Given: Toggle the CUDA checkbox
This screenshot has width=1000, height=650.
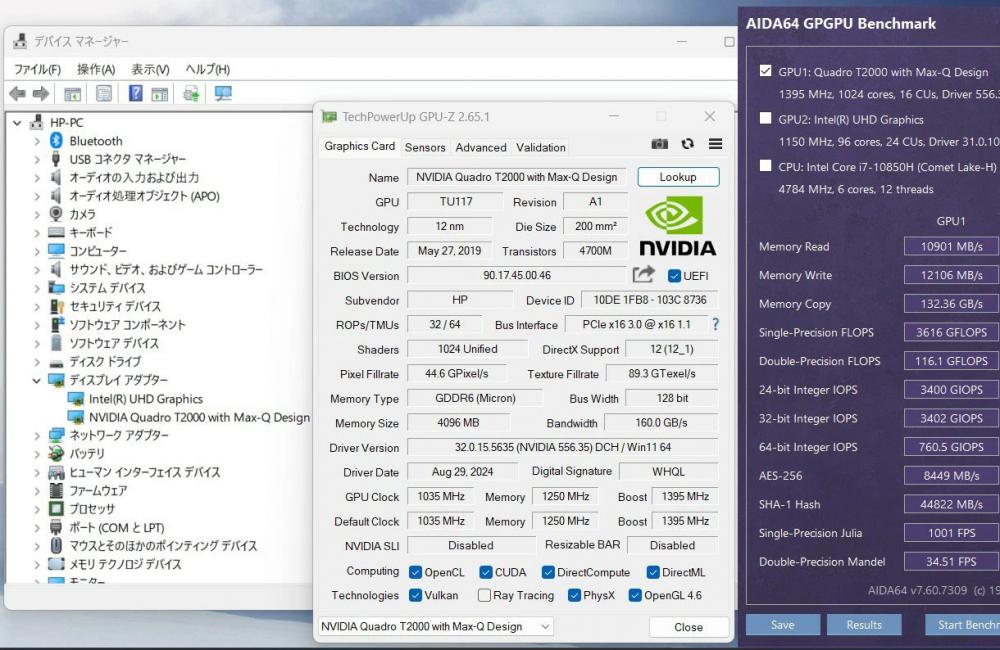Looking at the screenshot, I should pyautogui.click(x=486, y=572).
